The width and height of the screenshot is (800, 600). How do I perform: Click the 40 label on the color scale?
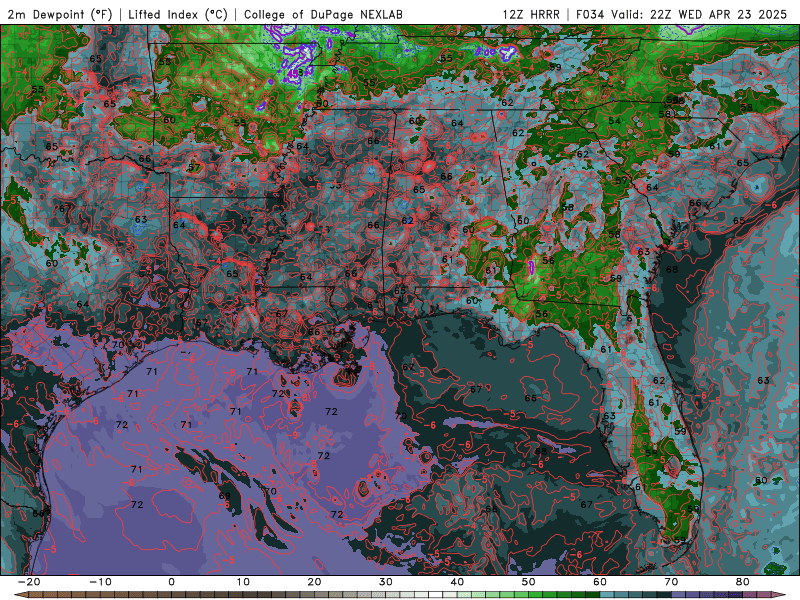(x=457, y=582)
